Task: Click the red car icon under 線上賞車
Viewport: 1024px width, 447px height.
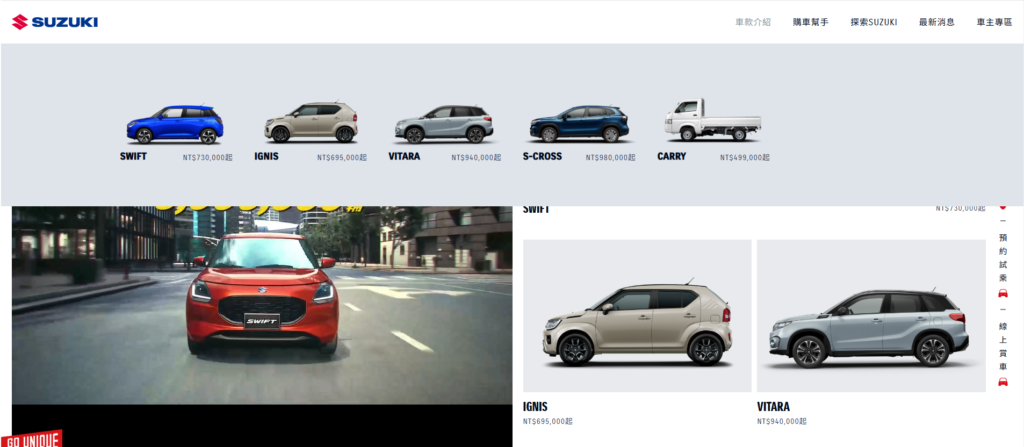Action: click(x=1003, y=382)
